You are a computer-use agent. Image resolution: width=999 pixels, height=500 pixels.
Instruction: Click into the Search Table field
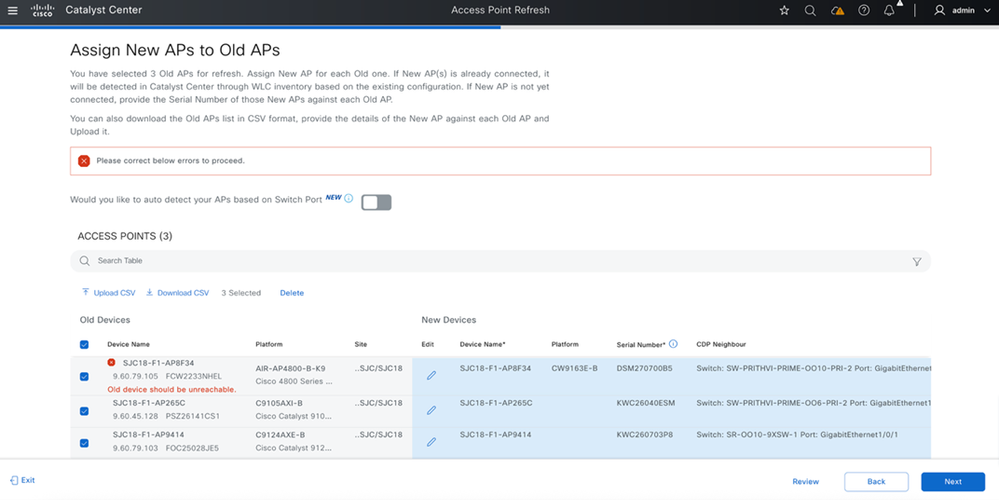(x=500, y=261)
